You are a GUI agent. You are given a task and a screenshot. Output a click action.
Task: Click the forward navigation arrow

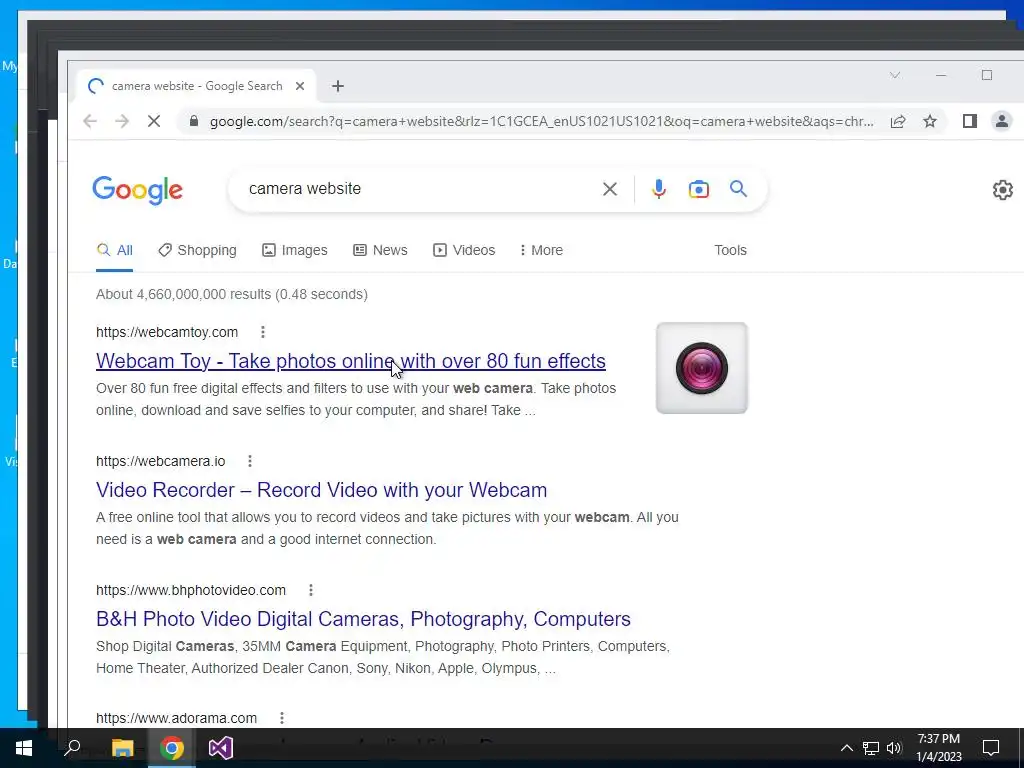[x=121, y=121]
